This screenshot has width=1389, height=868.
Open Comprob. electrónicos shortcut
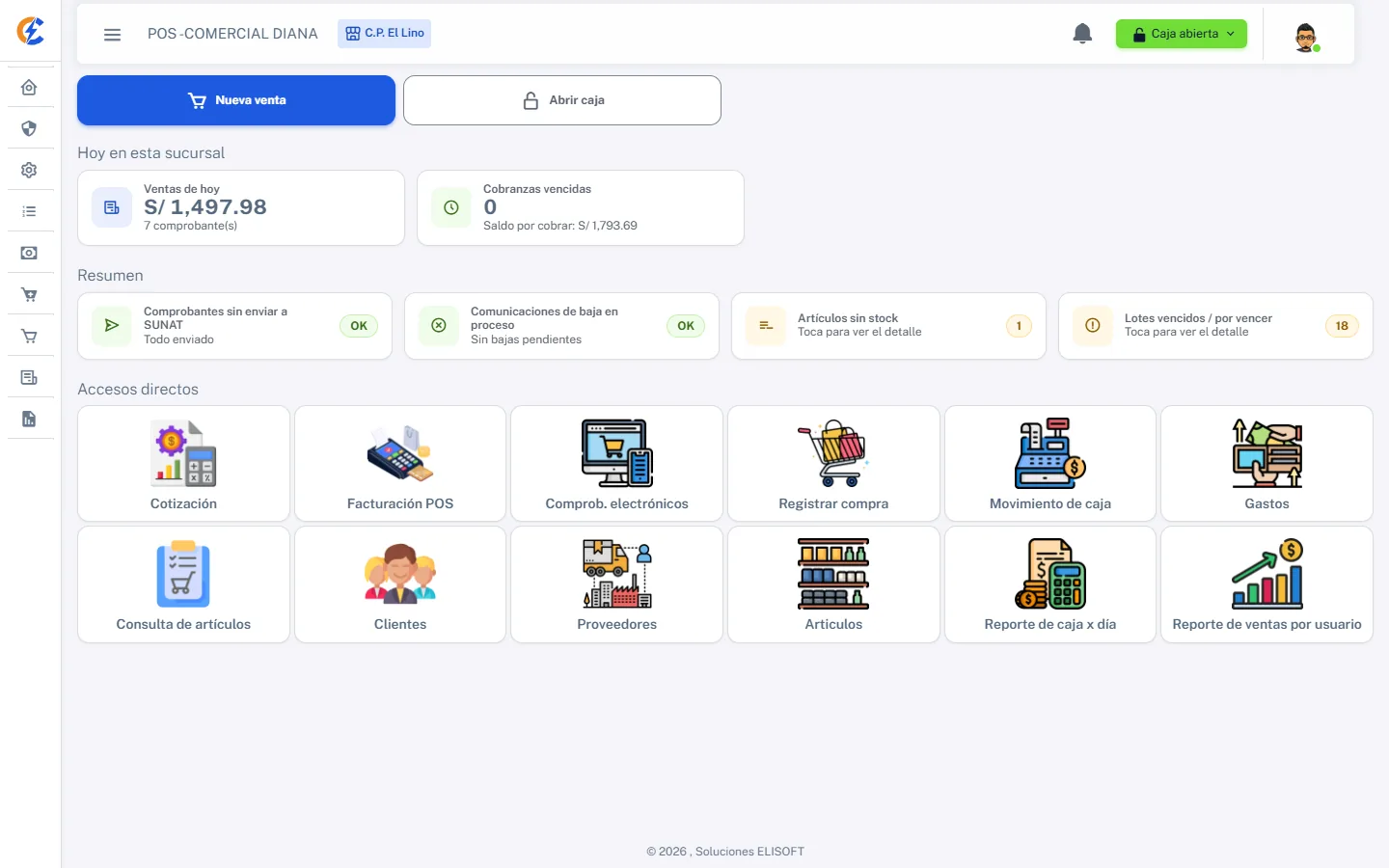point(617,464)
